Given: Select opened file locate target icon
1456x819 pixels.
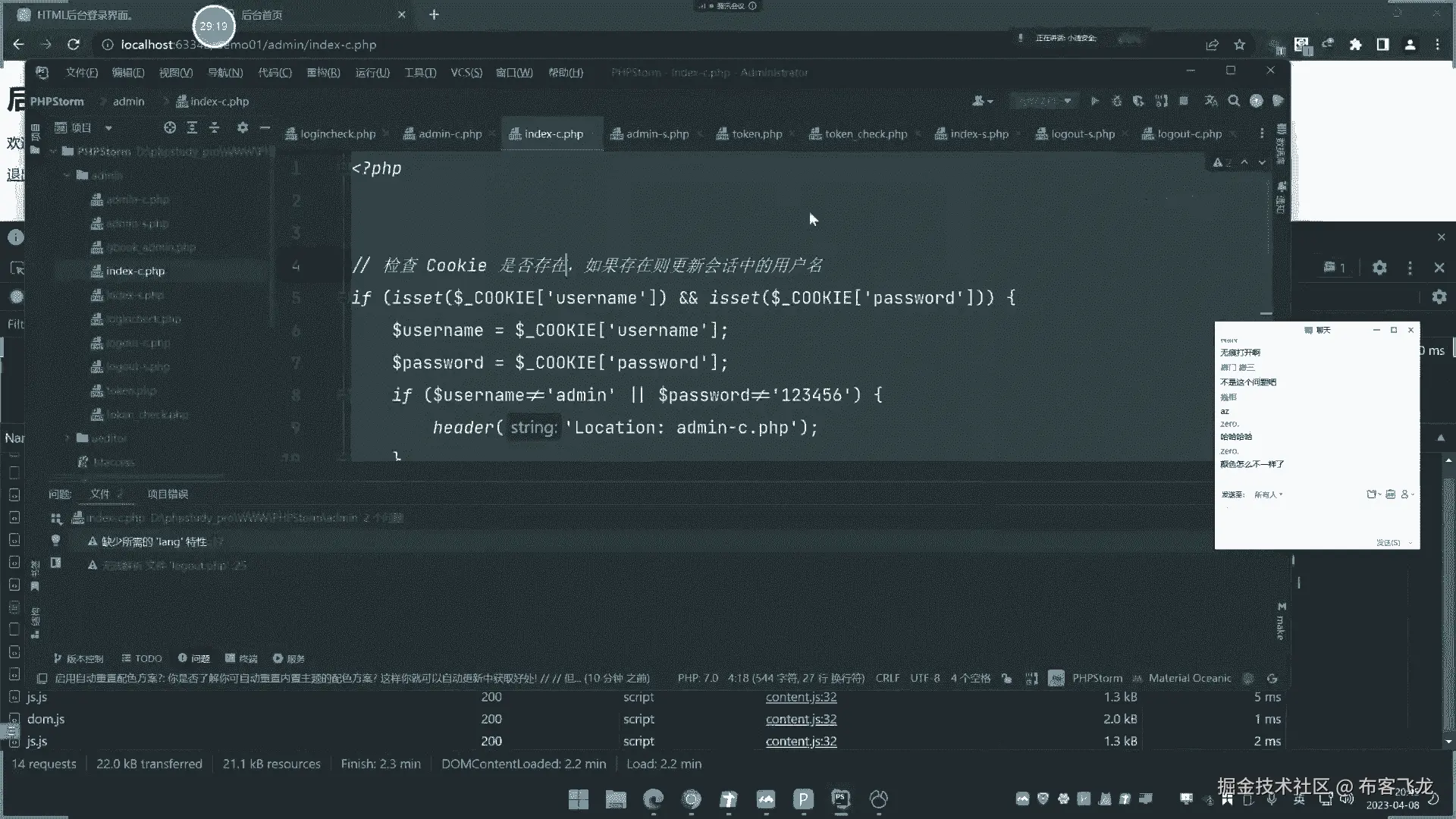Looking at the screenshot, I should pos(170,128).
